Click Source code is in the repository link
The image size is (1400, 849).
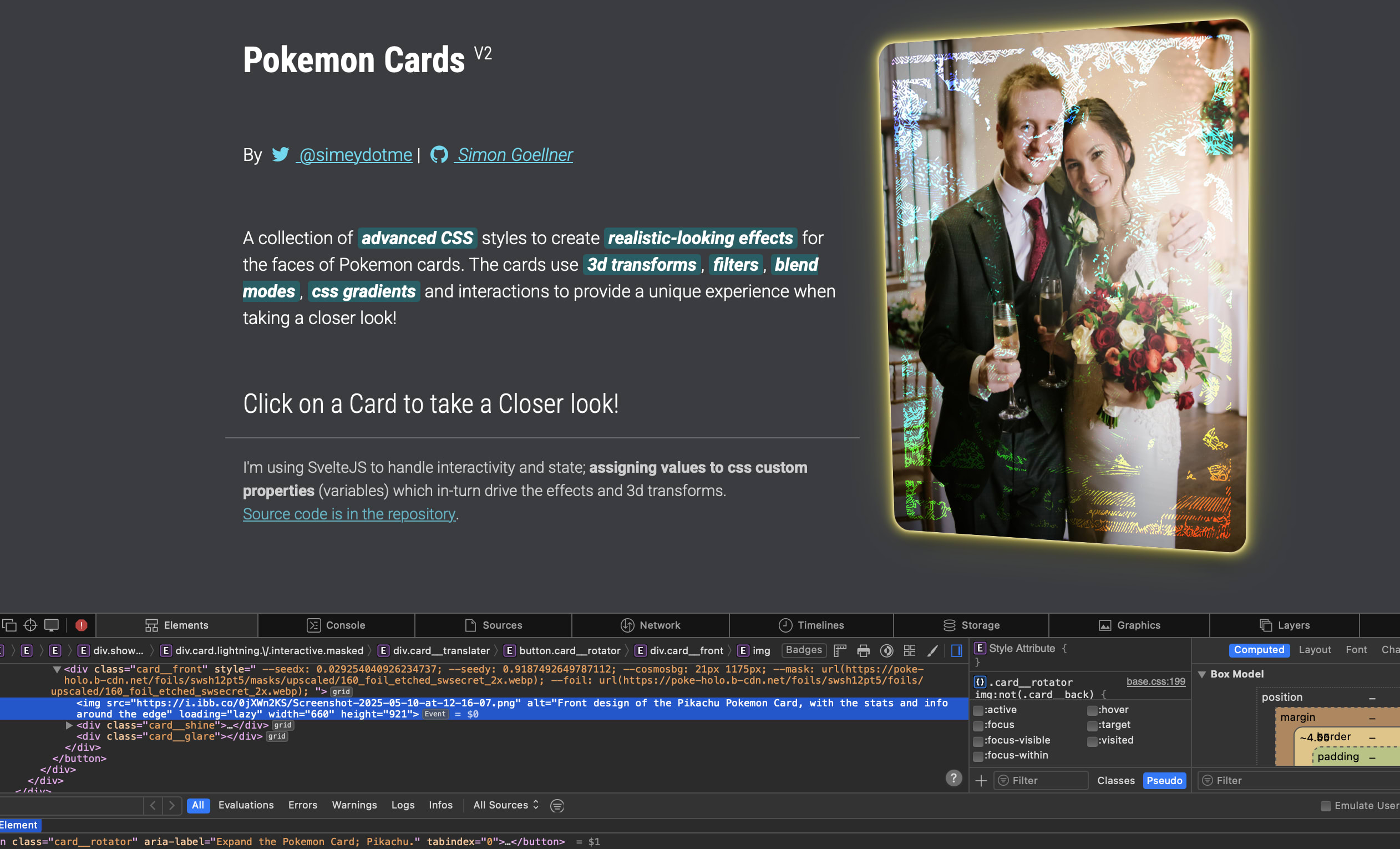(349, 514)
